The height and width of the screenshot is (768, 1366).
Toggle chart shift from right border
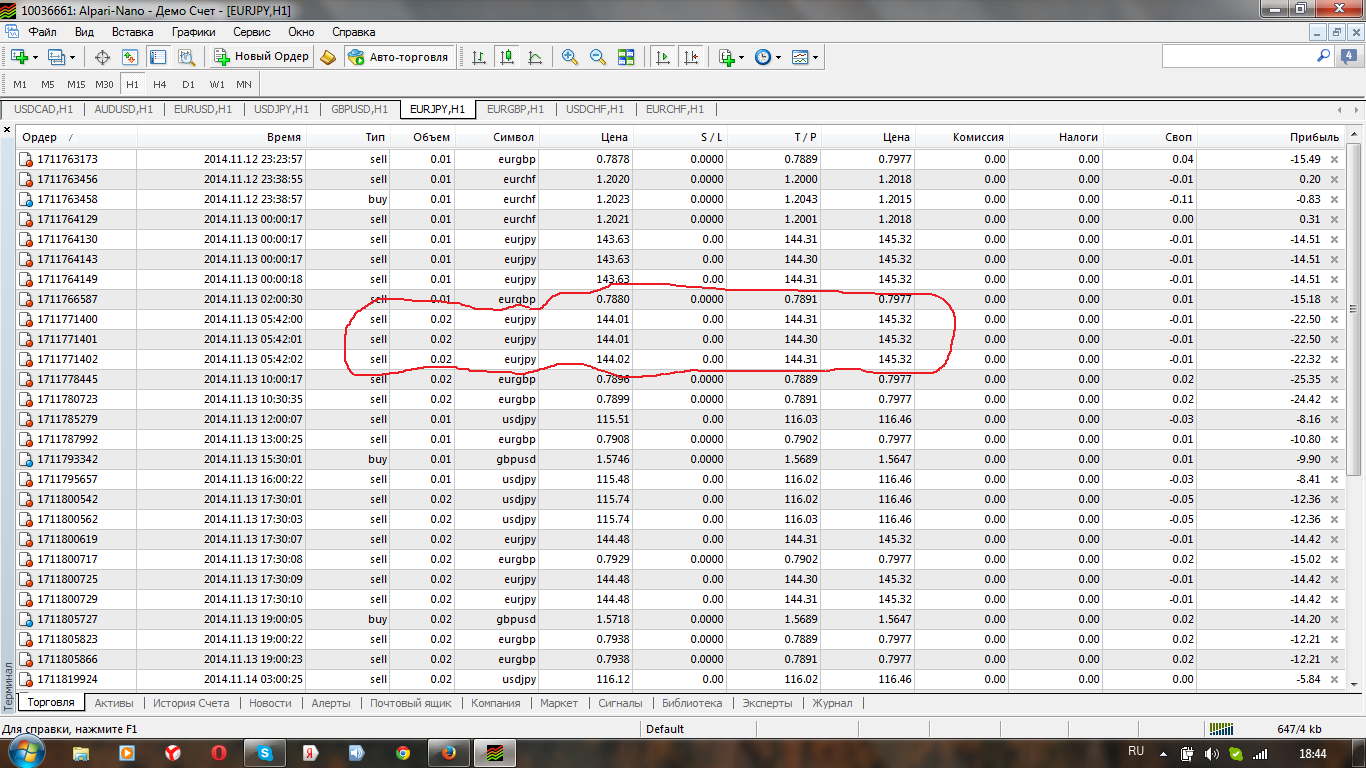690,57
